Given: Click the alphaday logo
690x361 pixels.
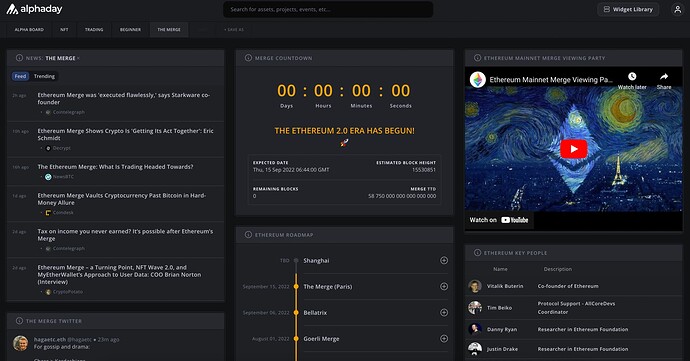Looking at the screenshot, I should [34, 9].
